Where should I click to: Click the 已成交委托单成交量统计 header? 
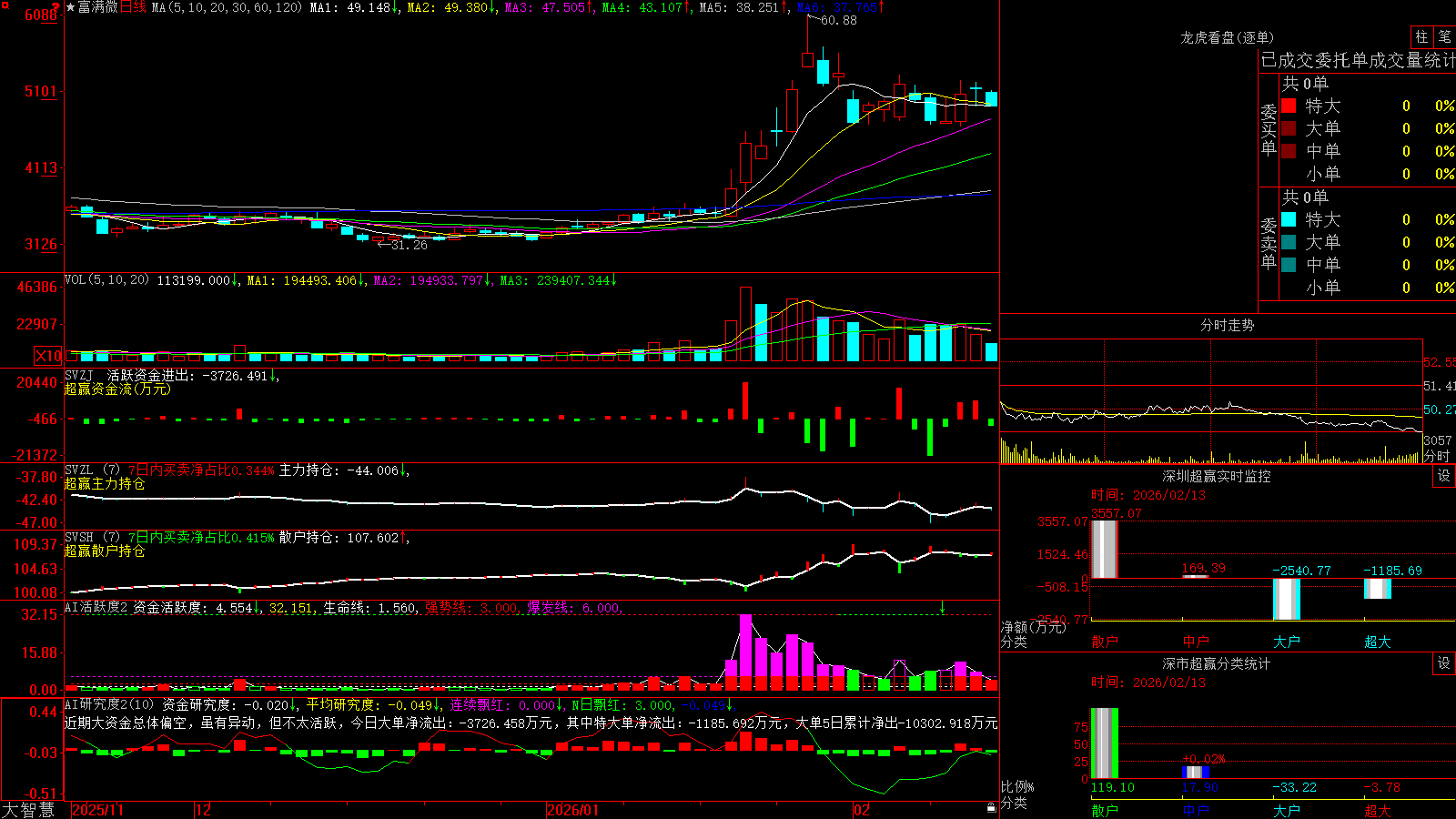pyautogui.click(x=1358, y=60)
